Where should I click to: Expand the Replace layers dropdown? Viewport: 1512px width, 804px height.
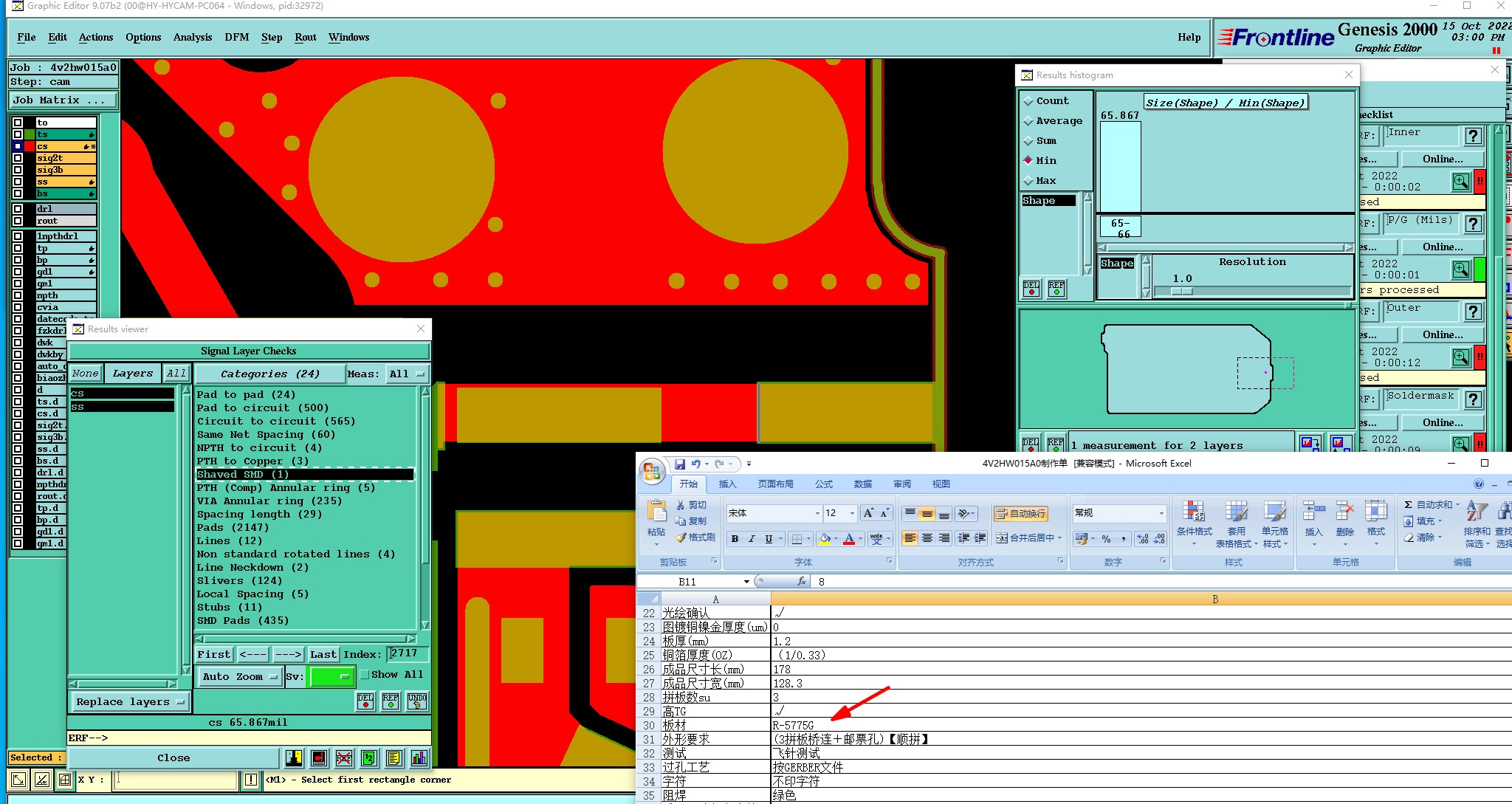130,701
